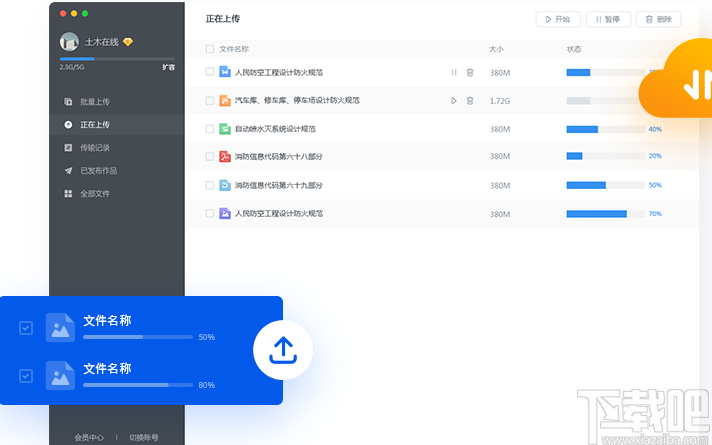712x445 pixels.
Task: Click trash icon for 汽车库、修车库 file
Action: [x=470, y=101]
